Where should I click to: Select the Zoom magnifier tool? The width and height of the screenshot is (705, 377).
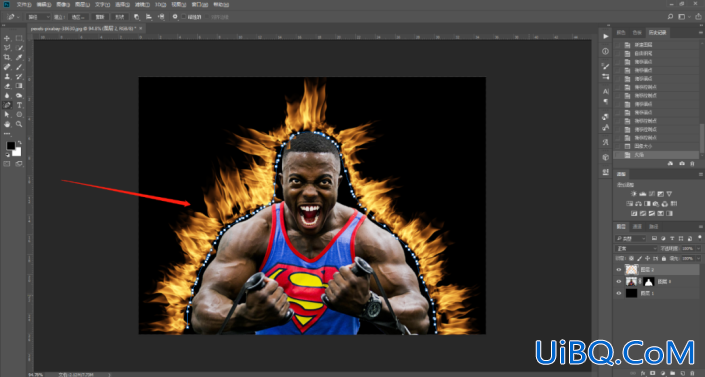[19, 124]
